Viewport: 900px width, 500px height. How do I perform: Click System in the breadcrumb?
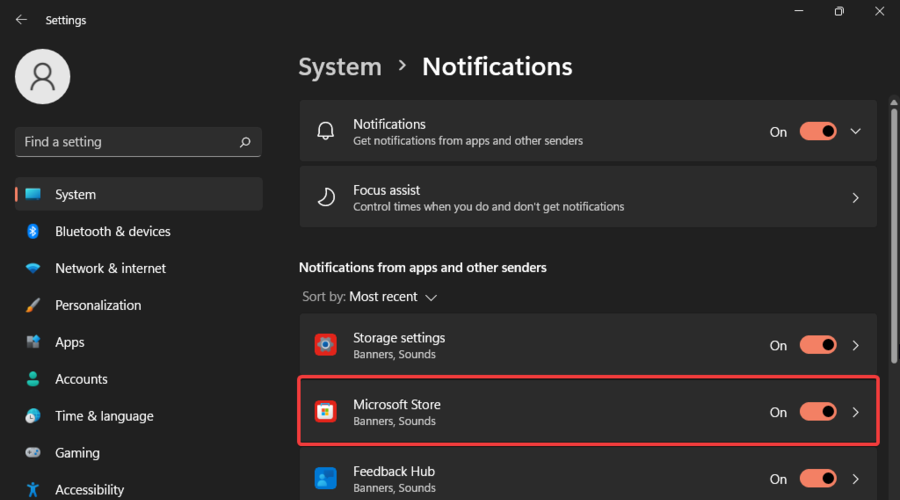(340, 67)
